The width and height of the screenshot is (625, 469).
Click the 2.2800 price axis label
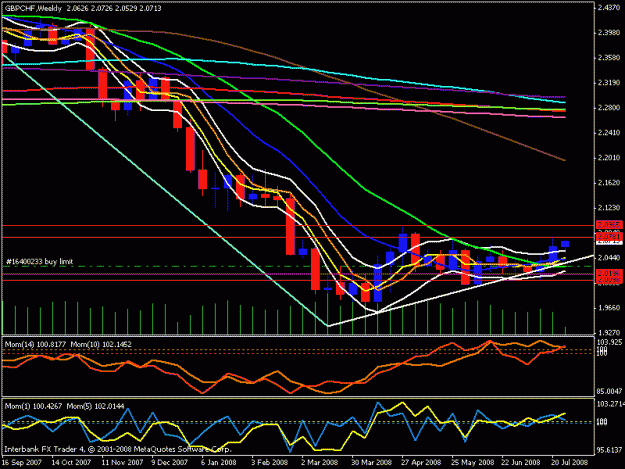click(x=610, y=108)
